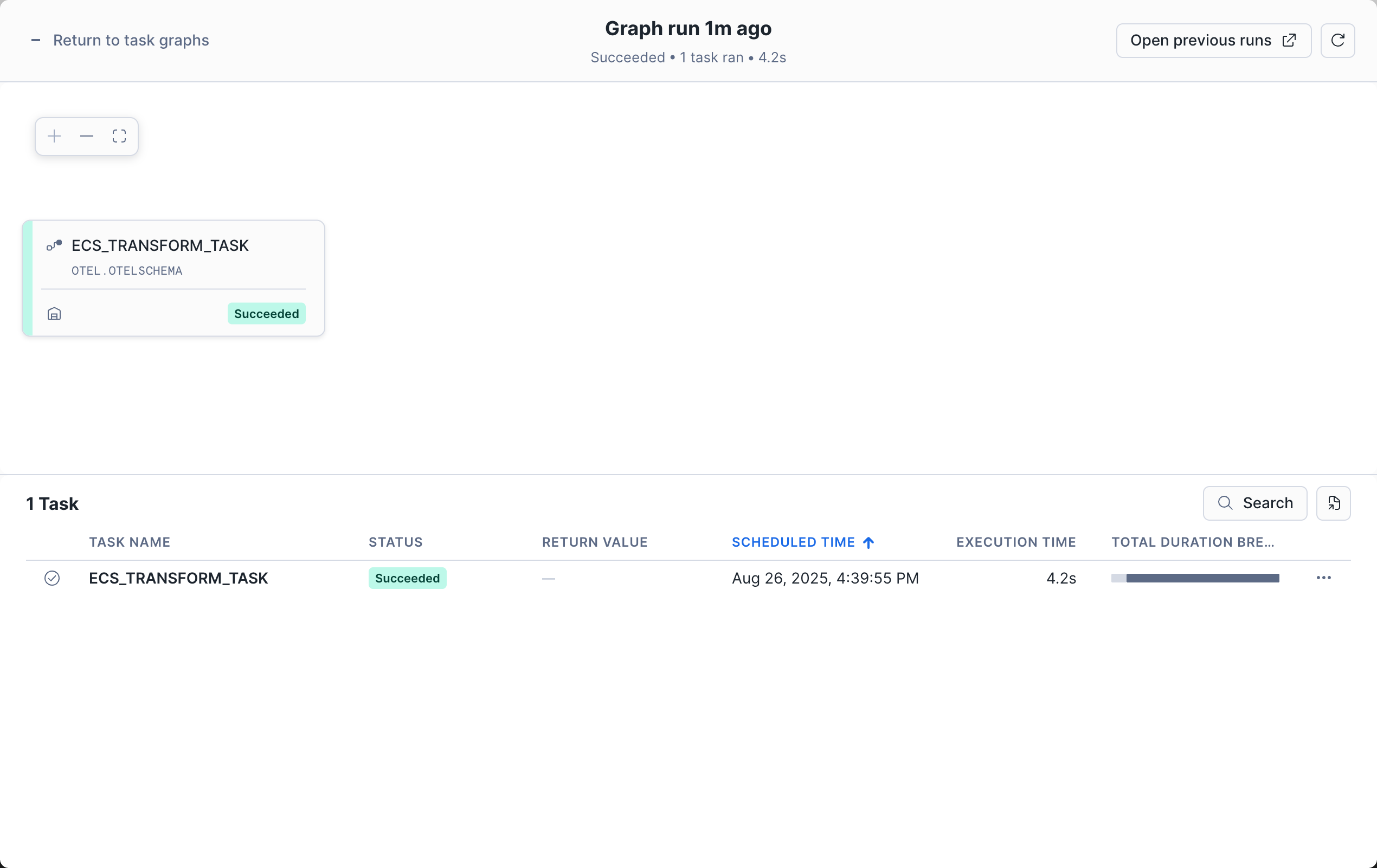This screenshot has width=1377, height=868.
Task: Collapse the panel via icon beside Return to task graphs
Action: tap(35, 40)
